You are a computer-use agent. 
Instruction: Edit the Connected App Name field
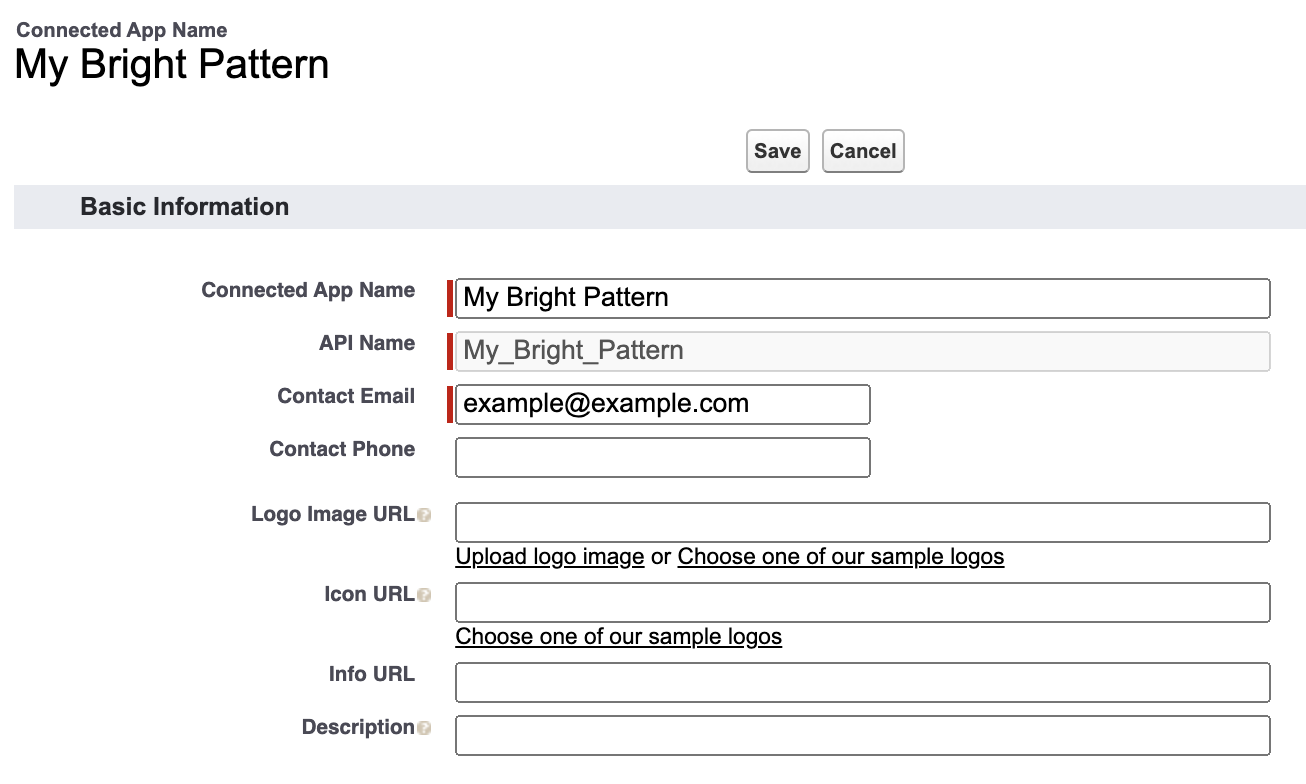[863, 298]
